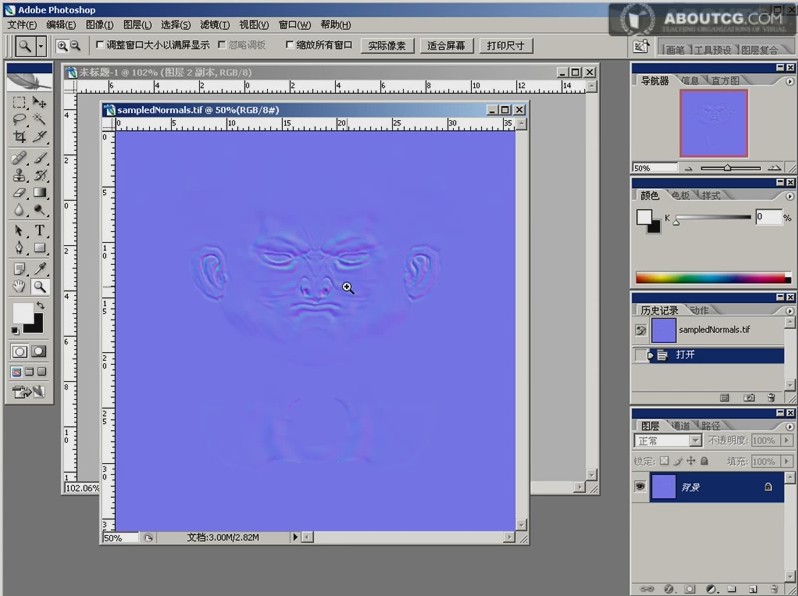This screenshot has height=596, width=798.
Task: Click the Navigator zoom slider handle
Action: pos(727,167)
